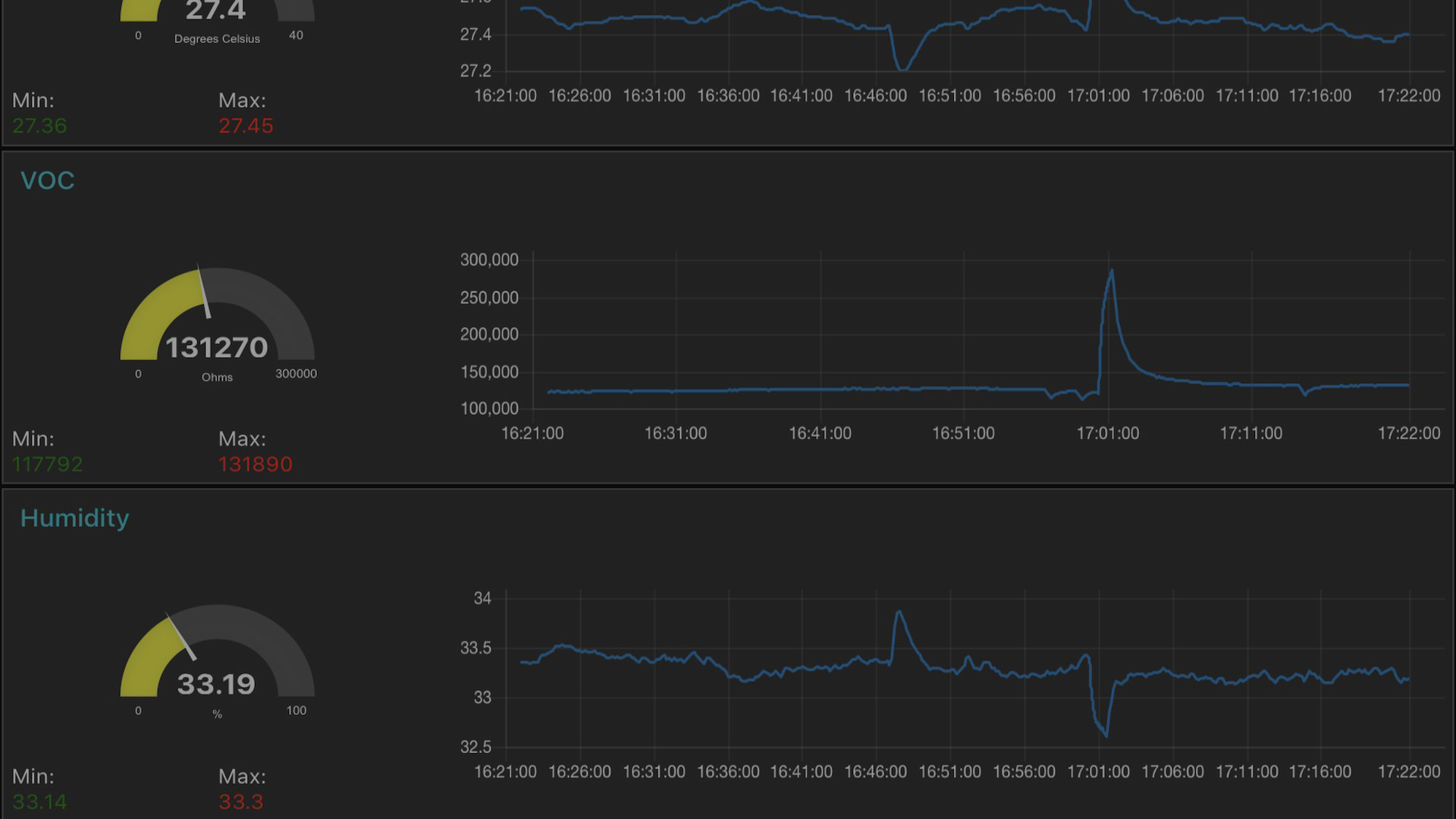Click the VOC Max value 131890

[x=255, y=464]
